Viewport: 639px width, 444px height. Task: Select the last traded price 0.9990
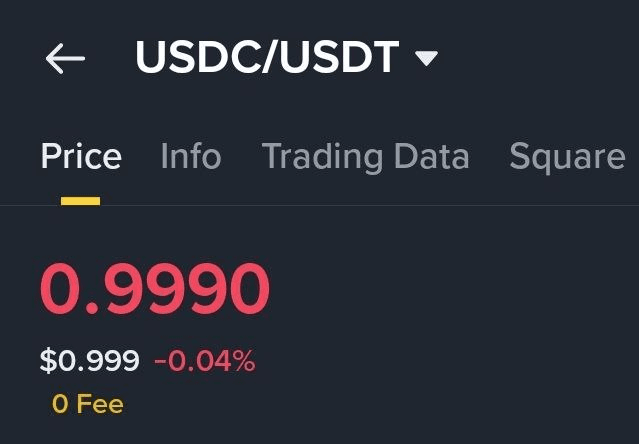click(x=155, y=290)
